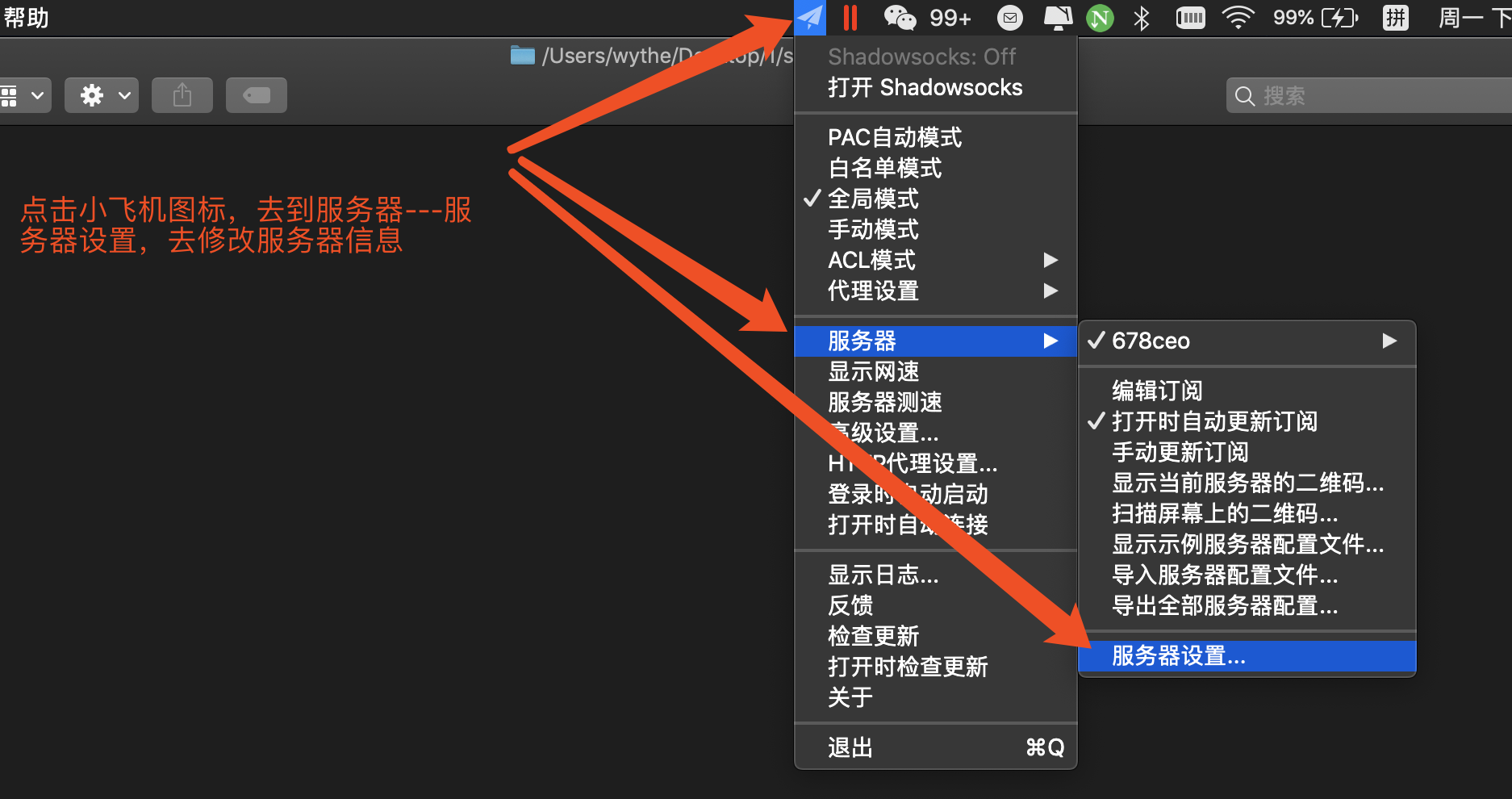Open the Finder gear action dropdown
The image size is (1512, 799).
tap(102, 95)
